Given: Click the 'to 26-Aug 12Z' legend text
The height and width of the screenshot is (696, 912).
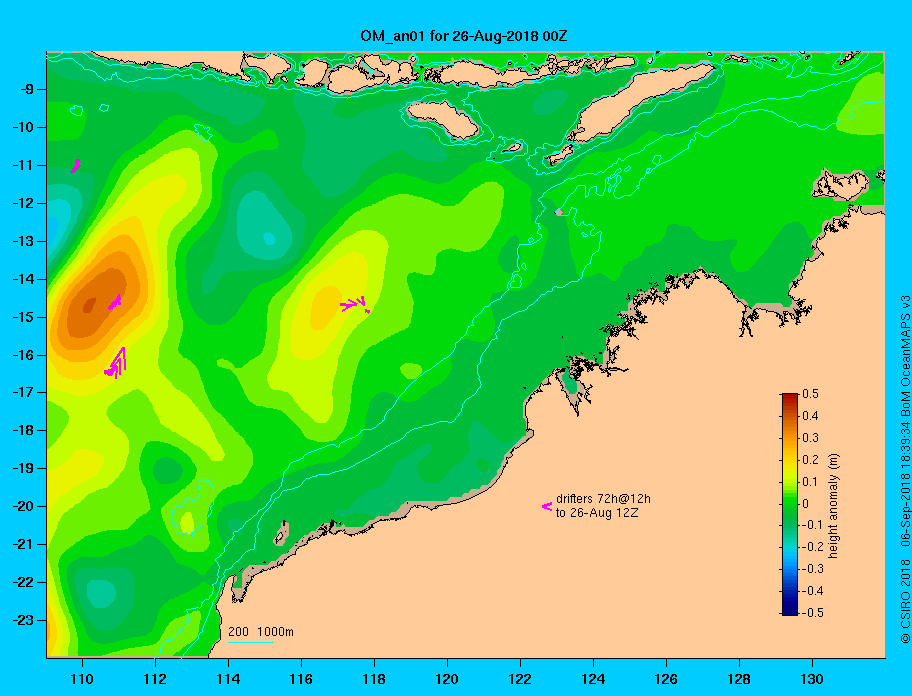Looking at the screenshot, I should (597, 513).
